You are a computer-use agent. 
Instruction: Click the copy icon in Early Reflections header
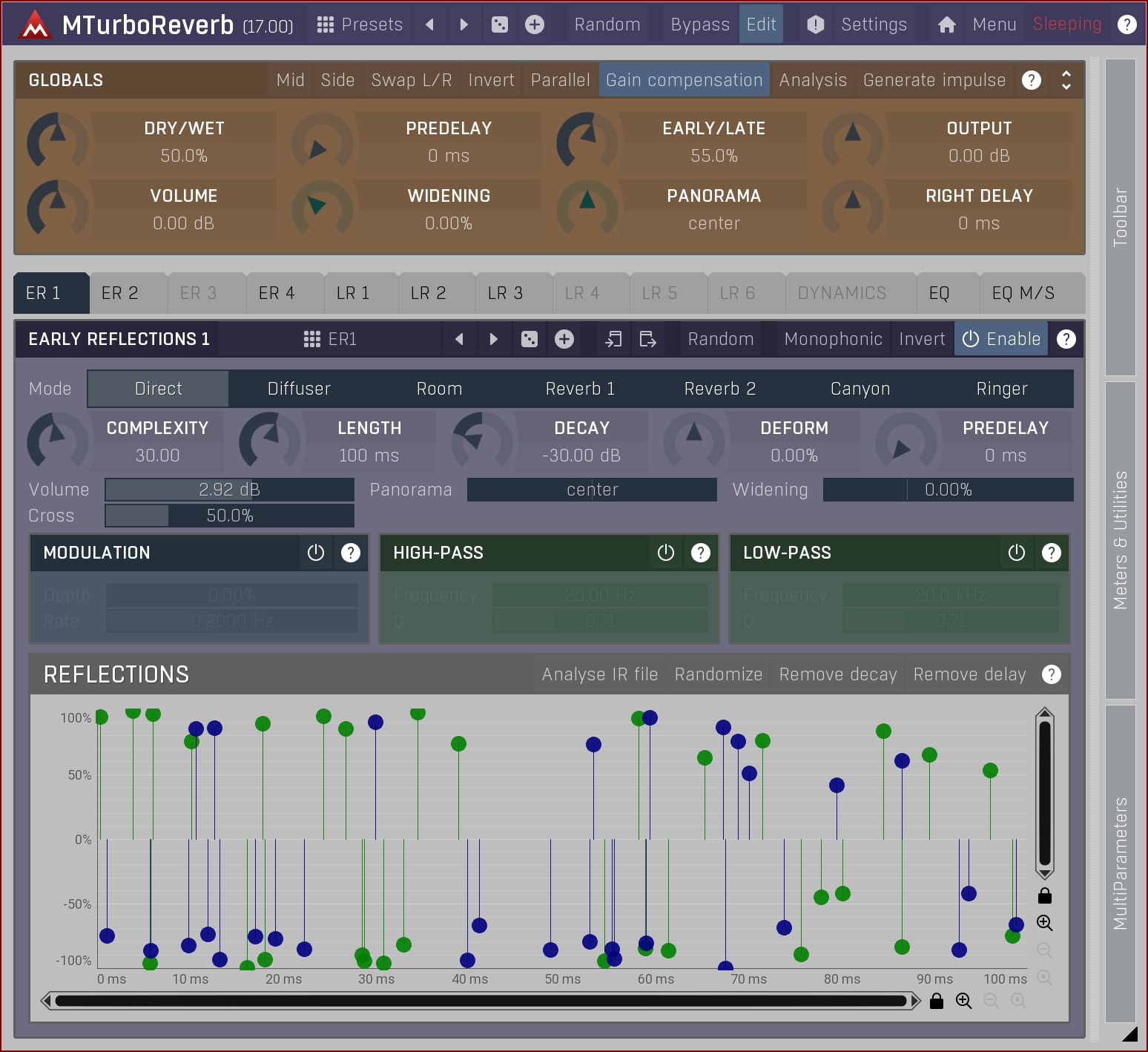coord(613,339)
